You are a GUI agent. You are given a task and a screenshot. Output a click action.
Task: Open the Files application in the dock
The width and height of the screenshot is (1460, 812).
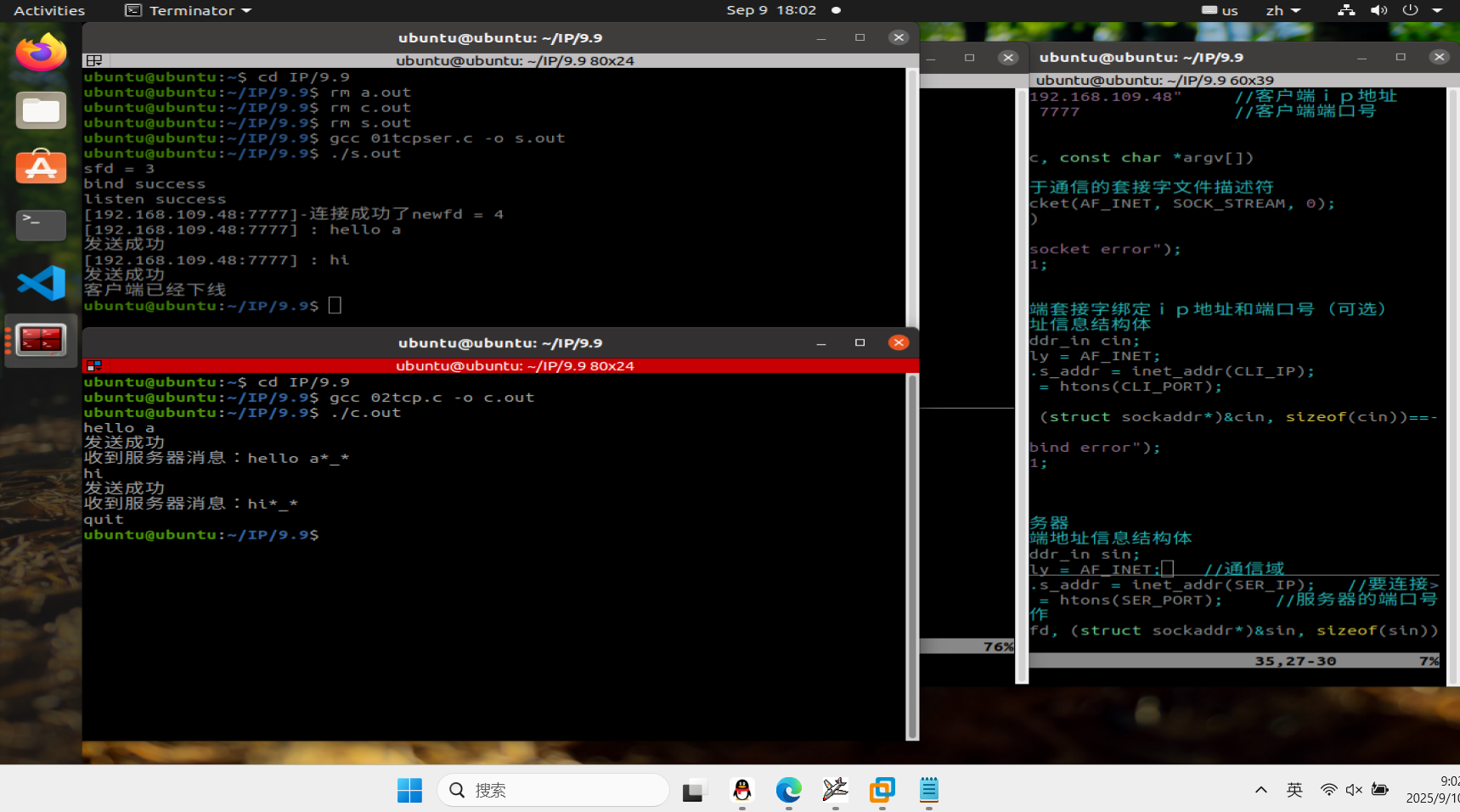pos(40,110)
